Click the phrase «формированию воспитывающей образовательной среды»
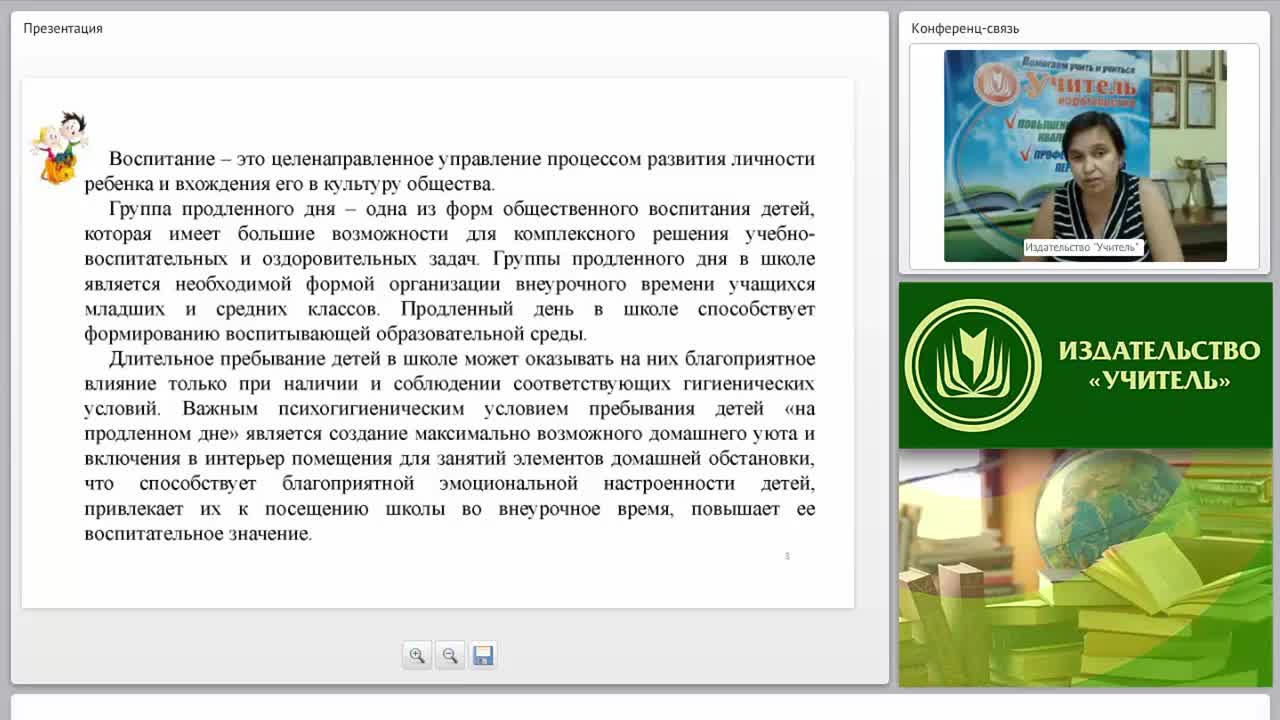The image size is (1280, 720). tap(335, 334)
